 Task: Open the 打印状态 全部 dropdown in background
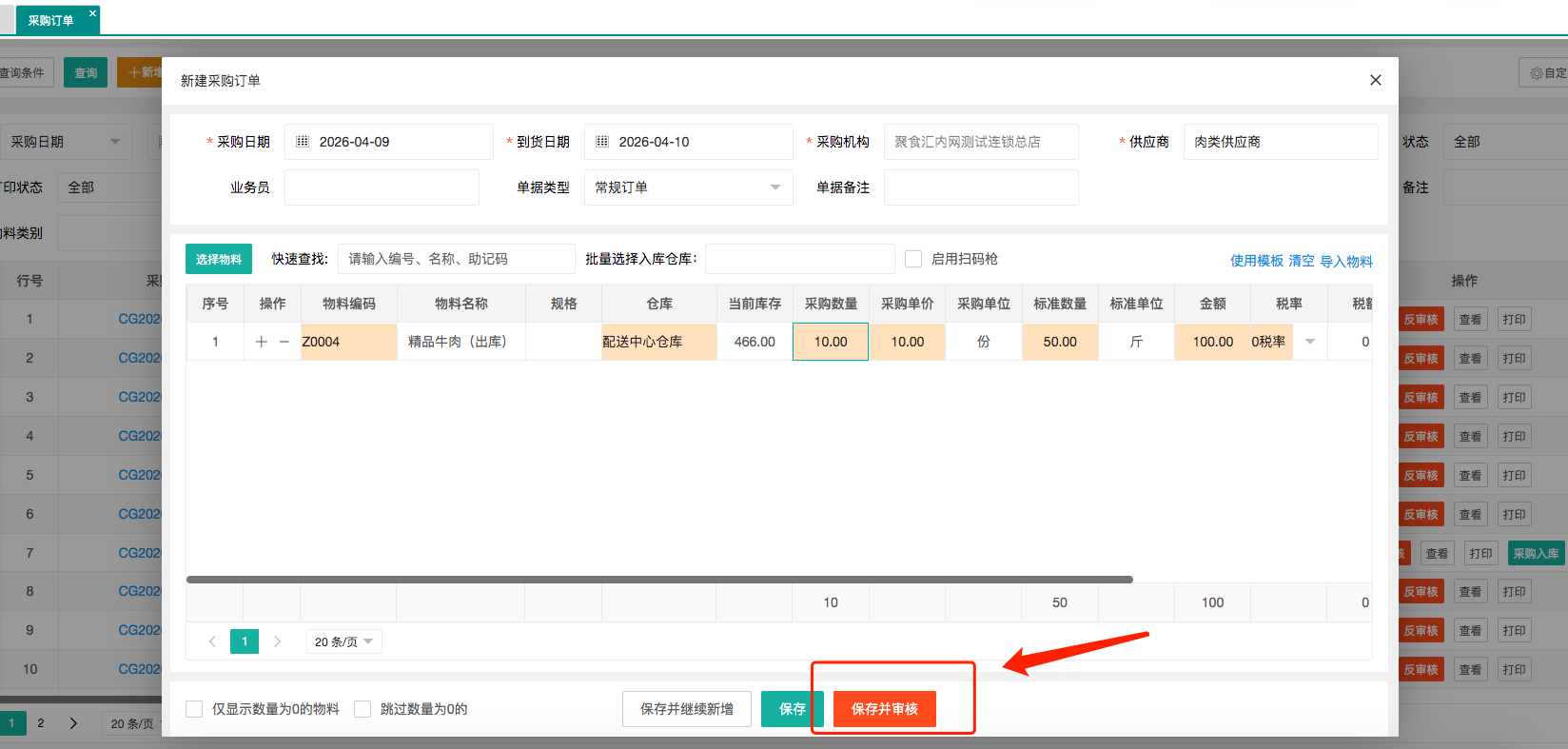109,187
